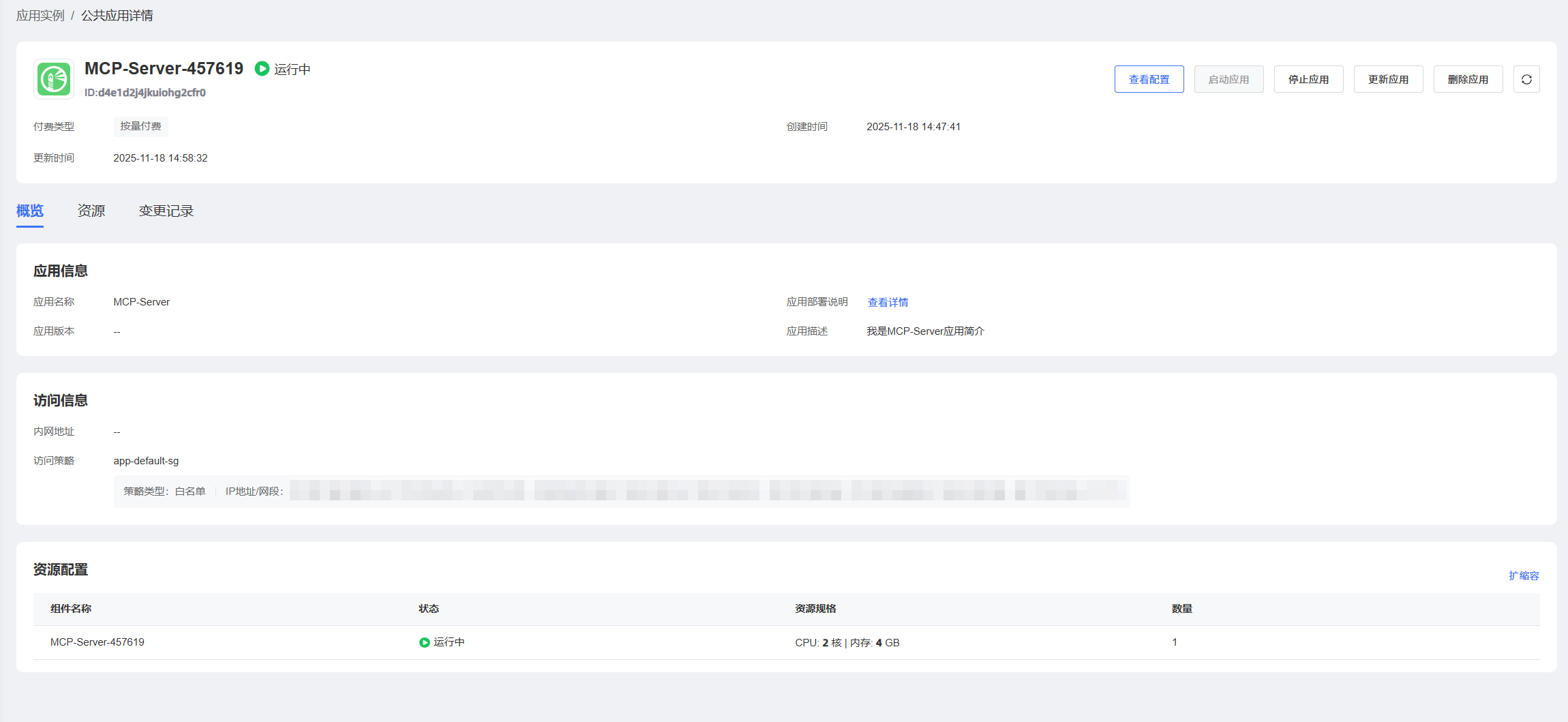The height and width of the screenshot is (722, 1568).
Task: Select MCP-Server-457619 row in component table
Action: pos(97,642)
